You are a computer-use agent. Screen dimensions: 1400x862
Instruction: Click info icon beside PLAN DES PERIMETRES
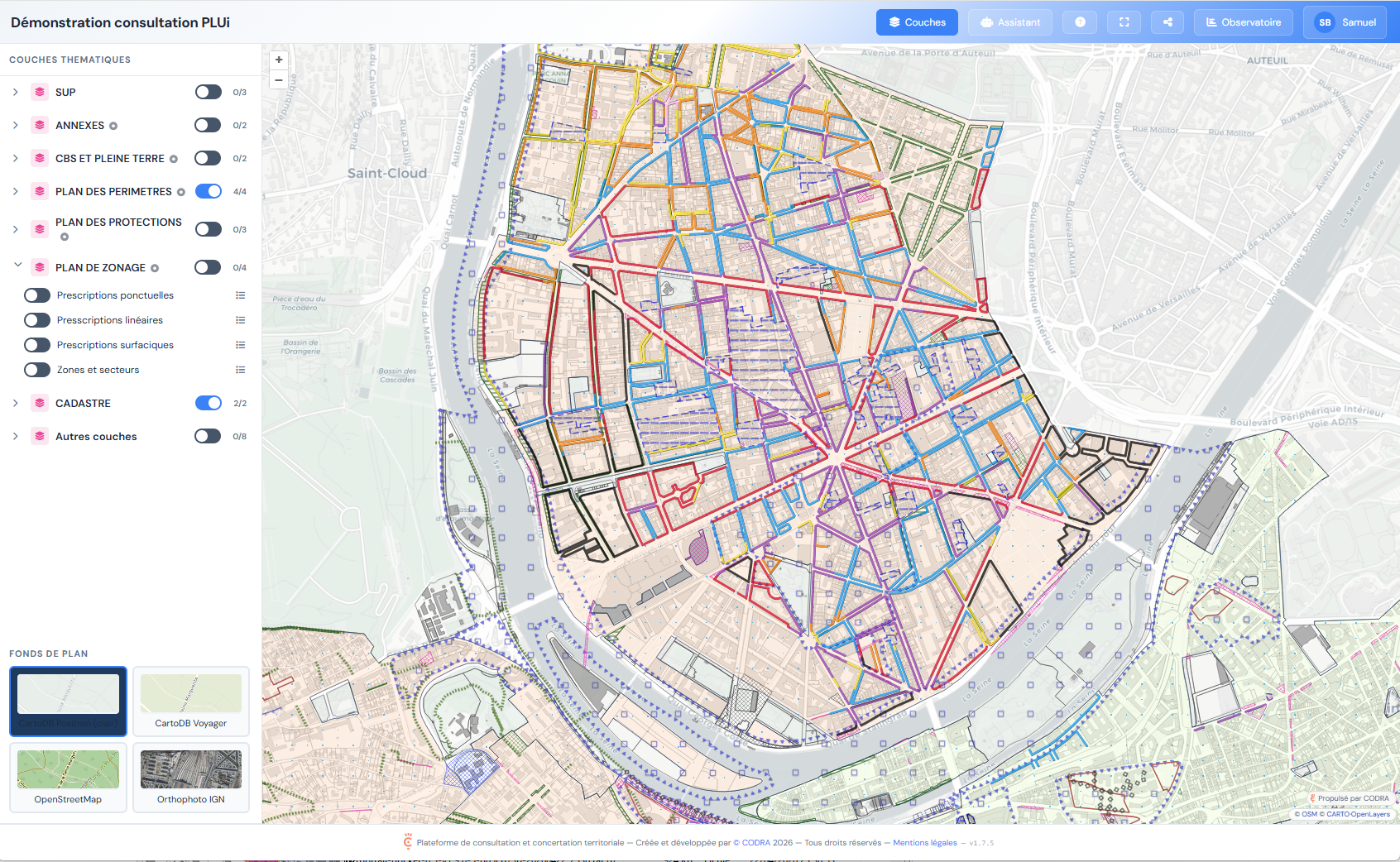[x=181, y=192]
